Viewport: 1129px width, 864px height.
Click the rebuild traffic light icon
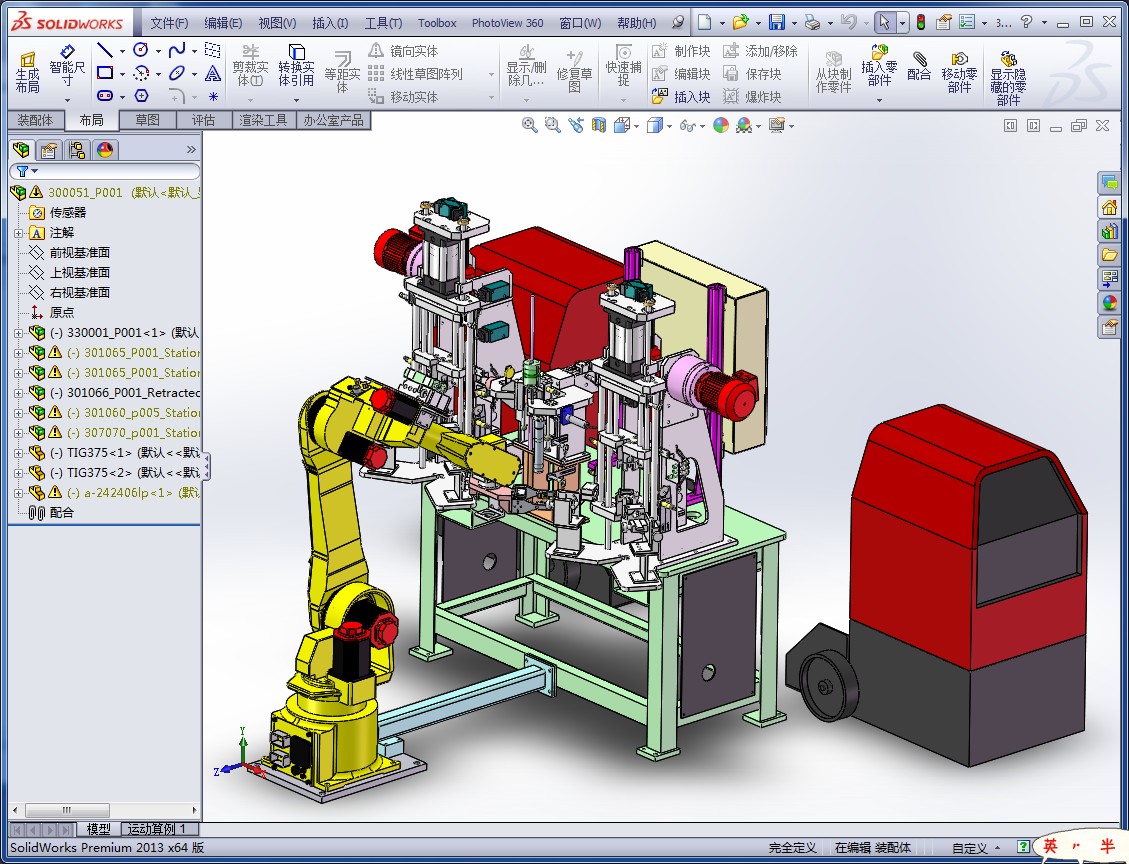point(920,22)
